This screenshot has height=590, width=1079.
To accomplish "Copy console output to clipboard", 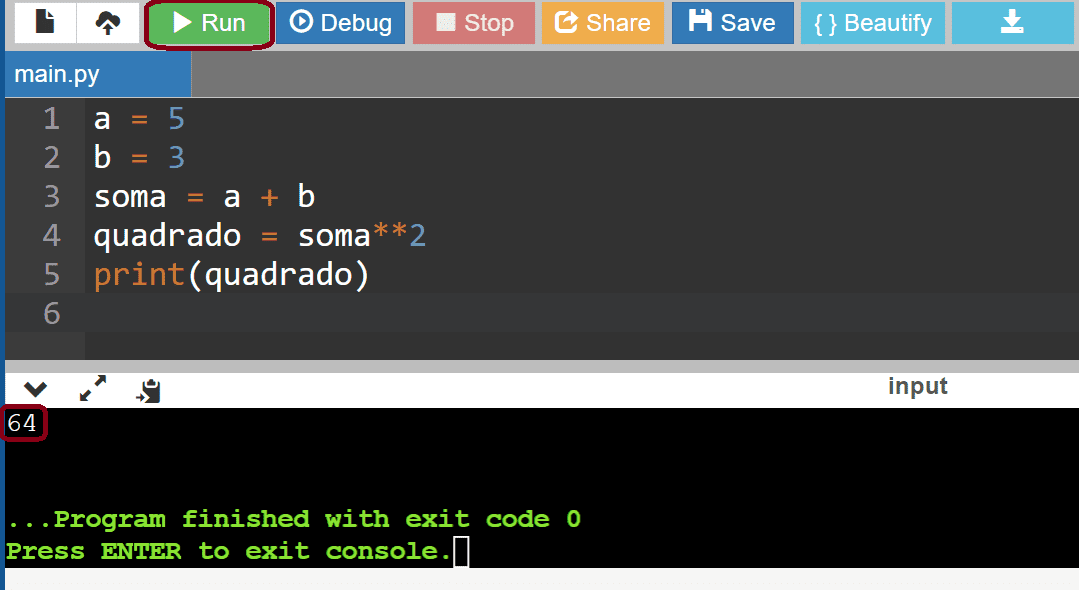I will pyautogui.click(x=148, y=388).
